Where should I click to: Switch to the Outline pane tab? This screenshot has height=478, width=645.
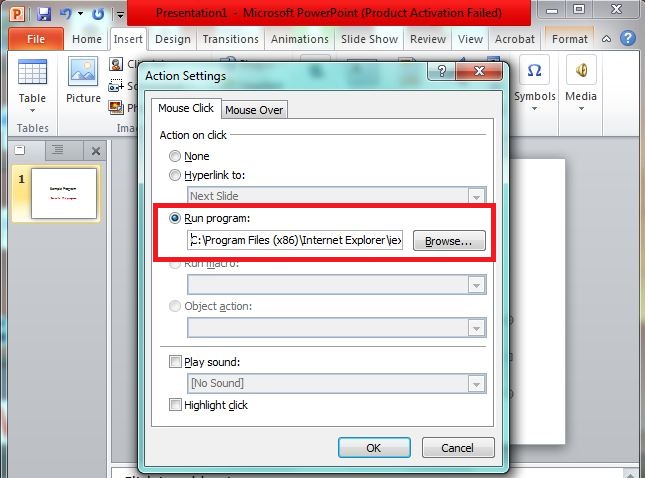point(58,150)
